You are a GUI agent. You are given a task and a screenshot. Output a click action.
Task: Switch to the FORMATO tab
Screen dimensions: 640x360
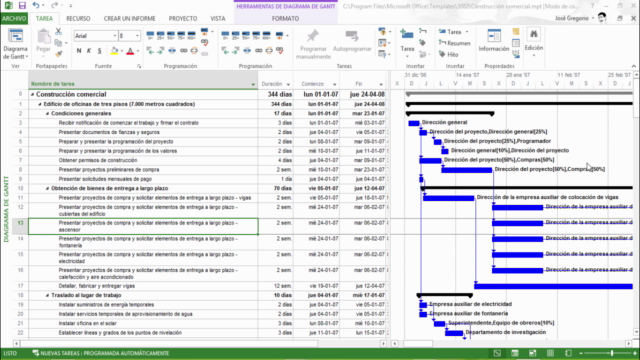tap(285, 18)
